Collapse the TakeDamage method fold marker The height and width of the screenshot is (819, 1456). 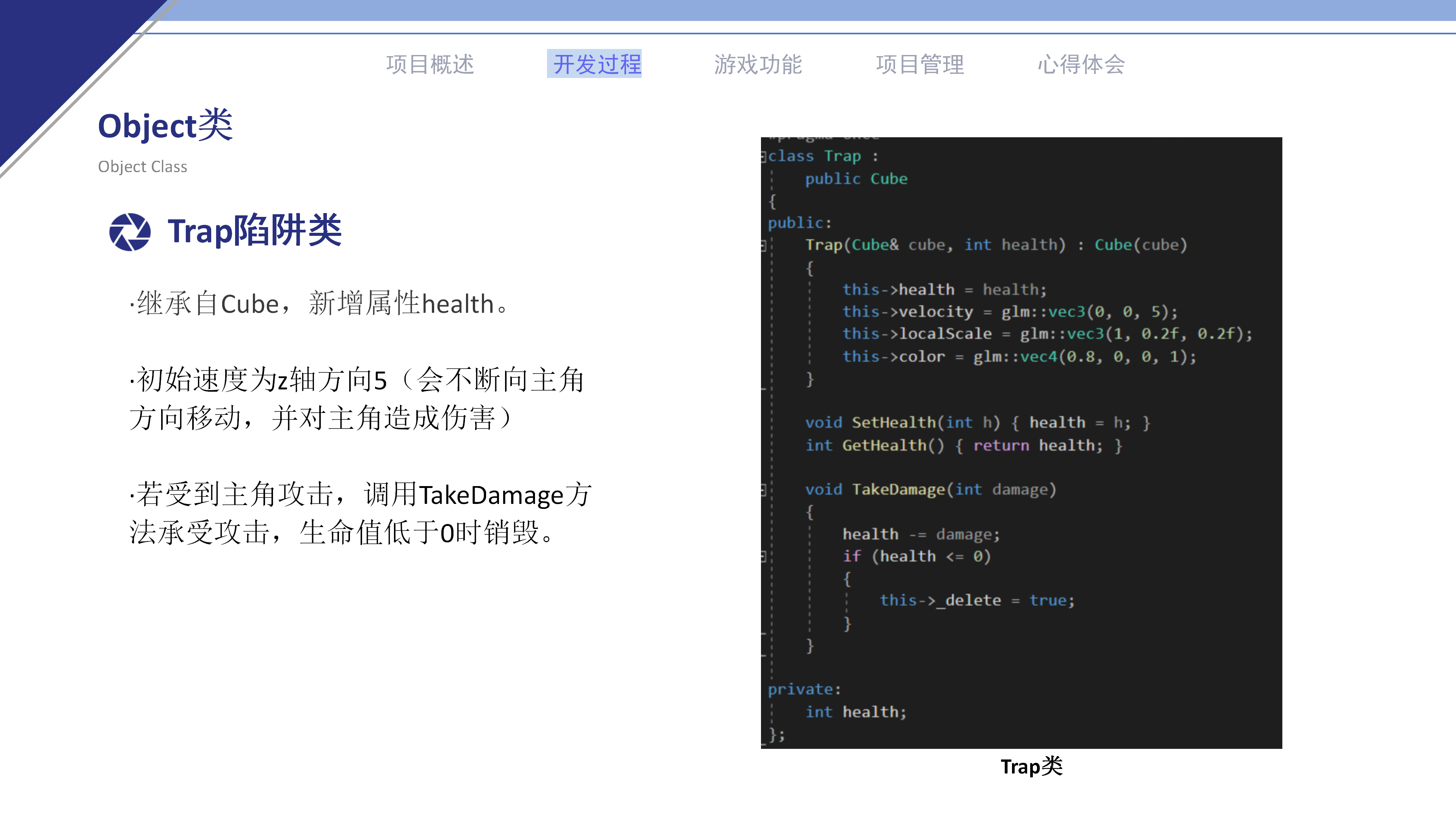764,490
